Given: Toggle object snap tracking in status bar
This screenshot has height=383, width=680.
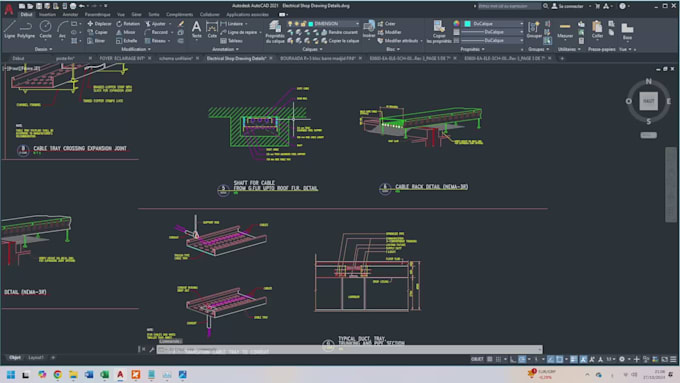Looking at the screenshot, I should pyautogui.click(x=550, y=359).
